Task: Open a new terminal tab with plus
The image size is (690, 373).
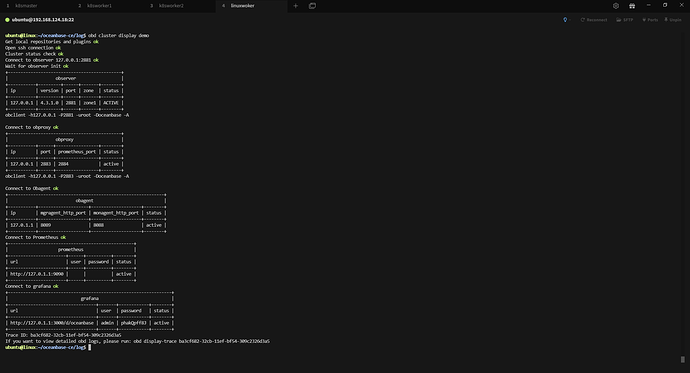Action: pos(296,6)
